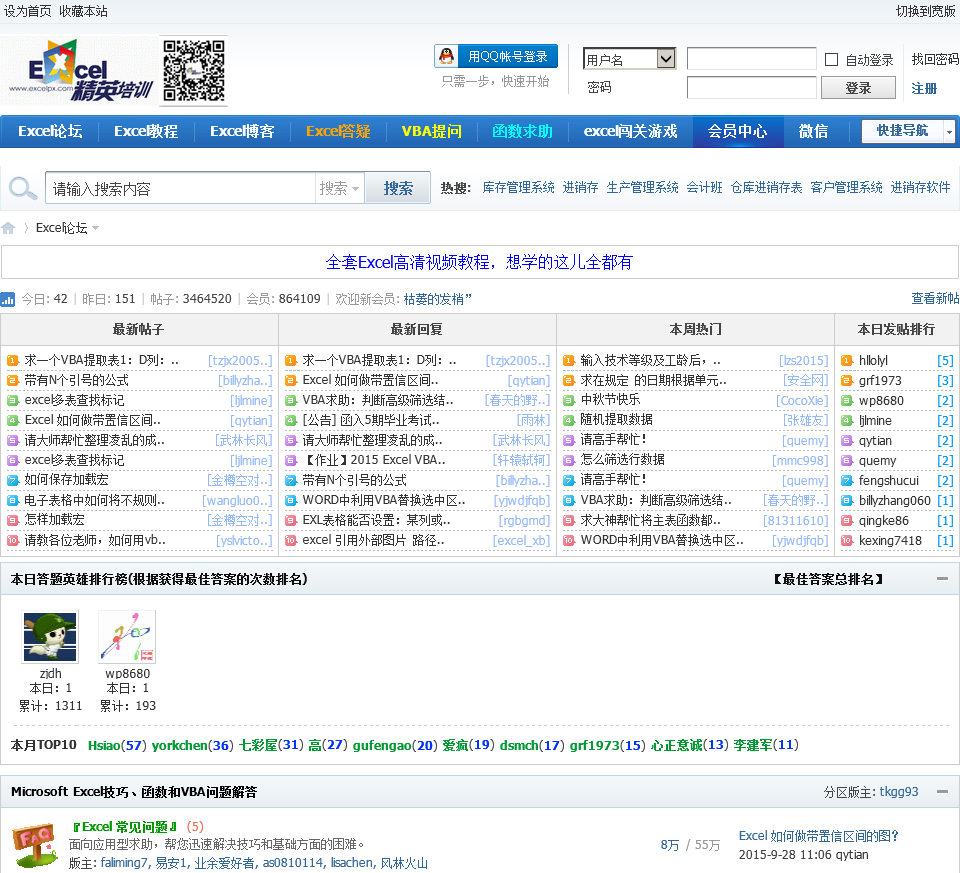Open the 函数求助 nav tab
The width and height of the screenshot is (960, 873).
(x=522, y=131)
